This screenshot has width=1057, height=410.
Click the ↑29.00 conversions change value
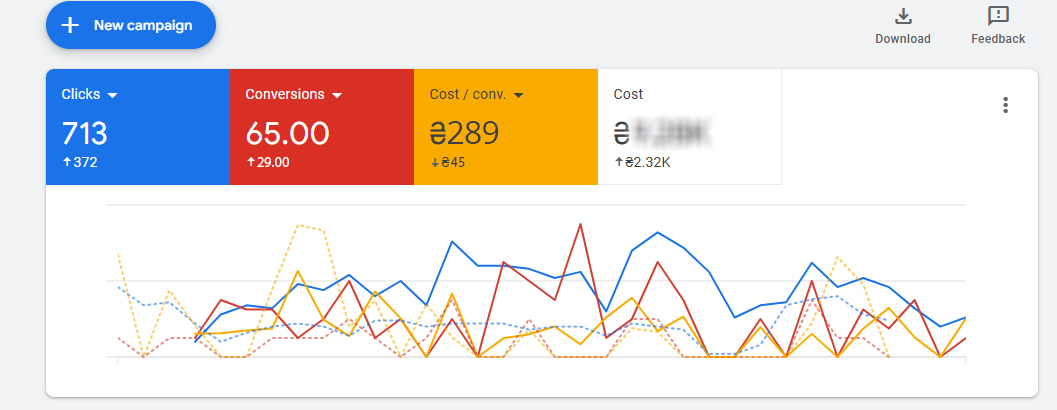268,163
